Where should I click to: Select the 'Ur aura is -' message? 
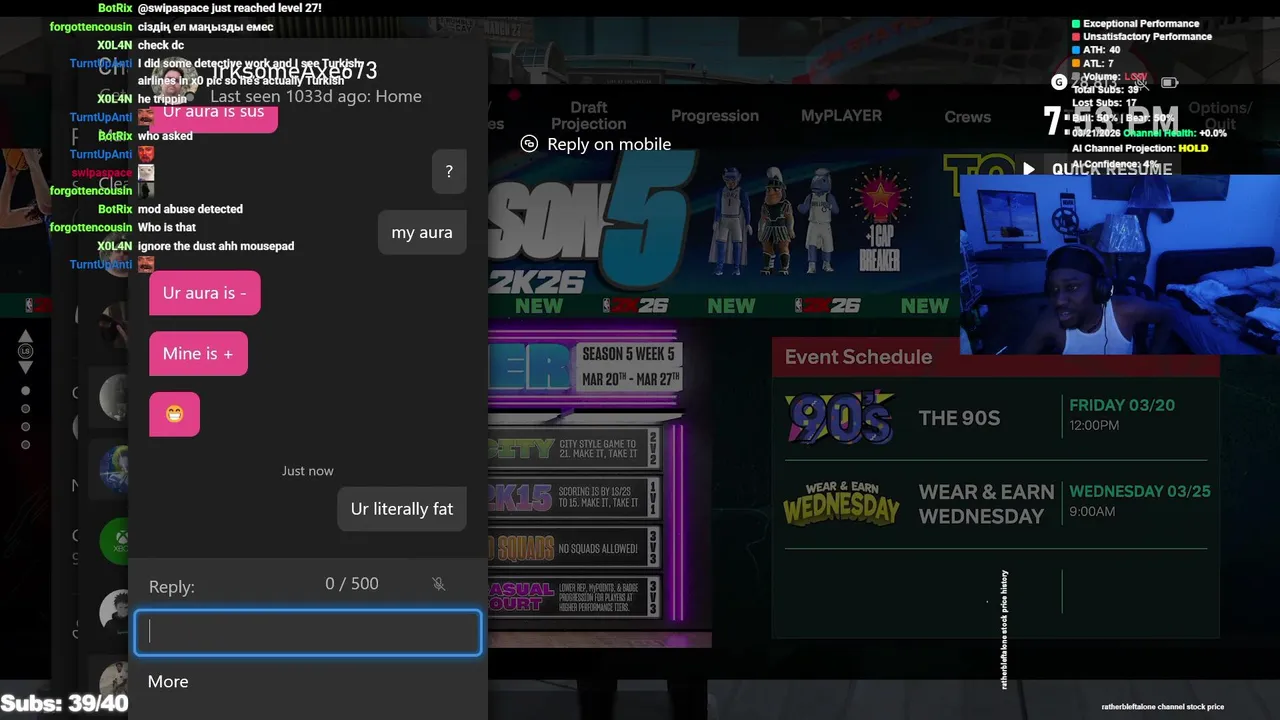click(x=205, y=293)
